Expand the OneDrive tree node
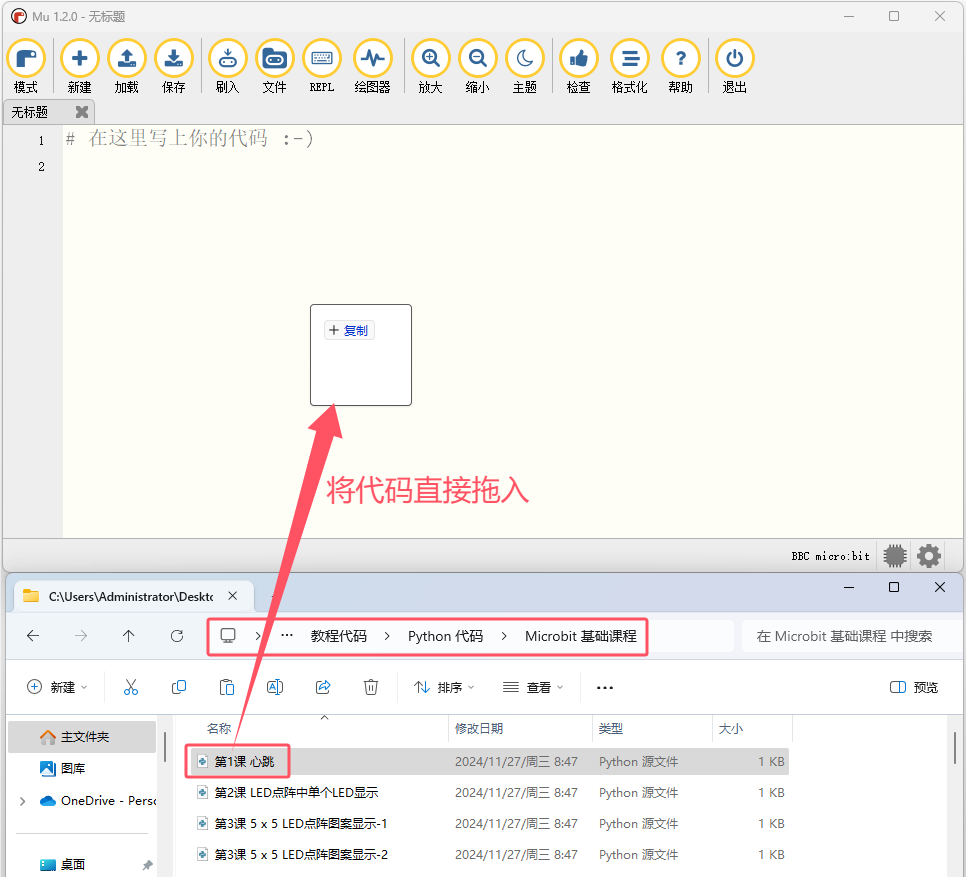This screenshot has height=877, width=966. (x=23, y=801)
